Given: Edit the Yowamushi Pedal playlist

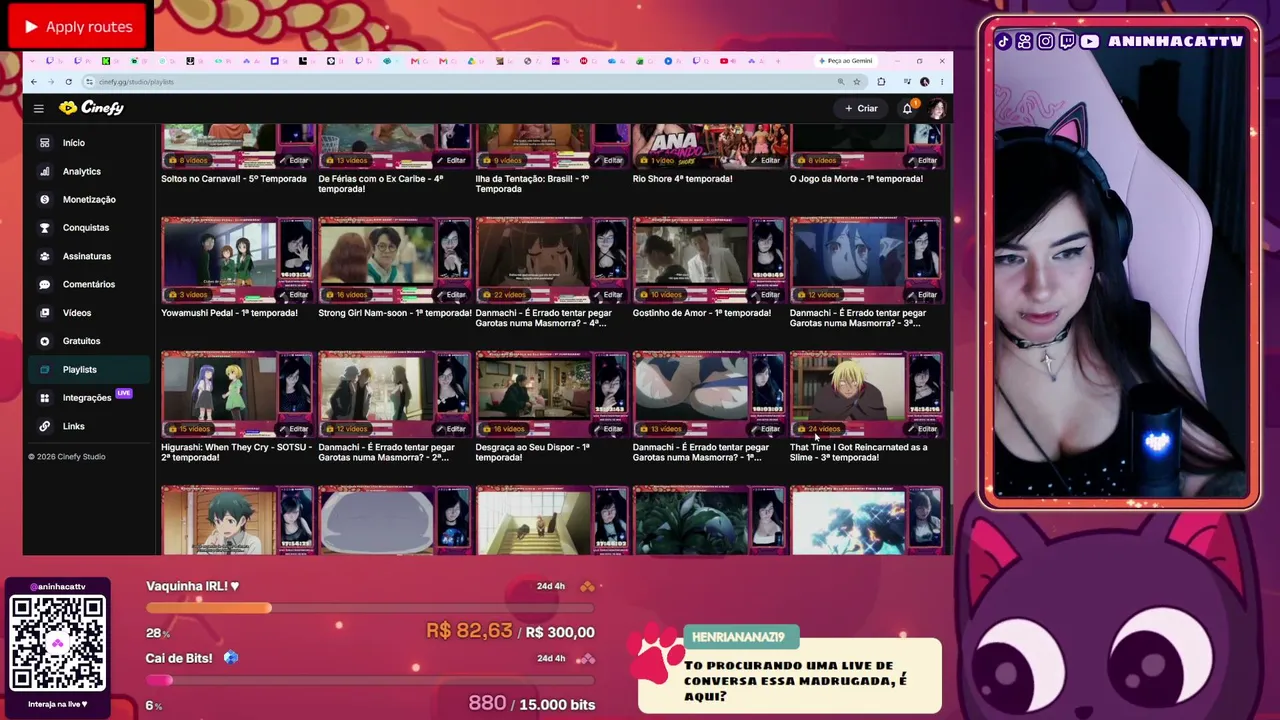Looking at the screenshot, I should [294, 295].
